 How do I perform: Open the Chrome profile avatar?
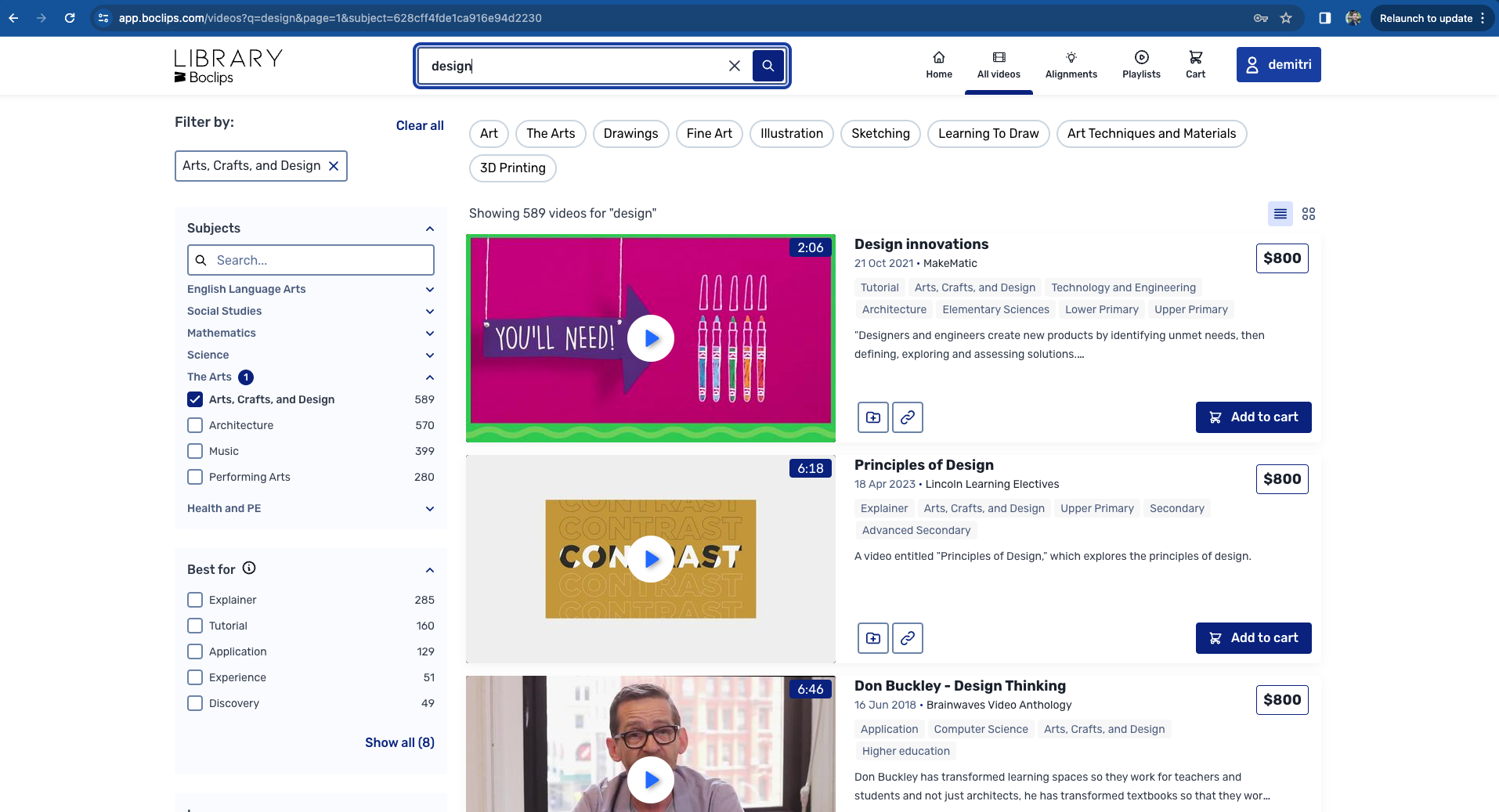tap(1353, 18)
